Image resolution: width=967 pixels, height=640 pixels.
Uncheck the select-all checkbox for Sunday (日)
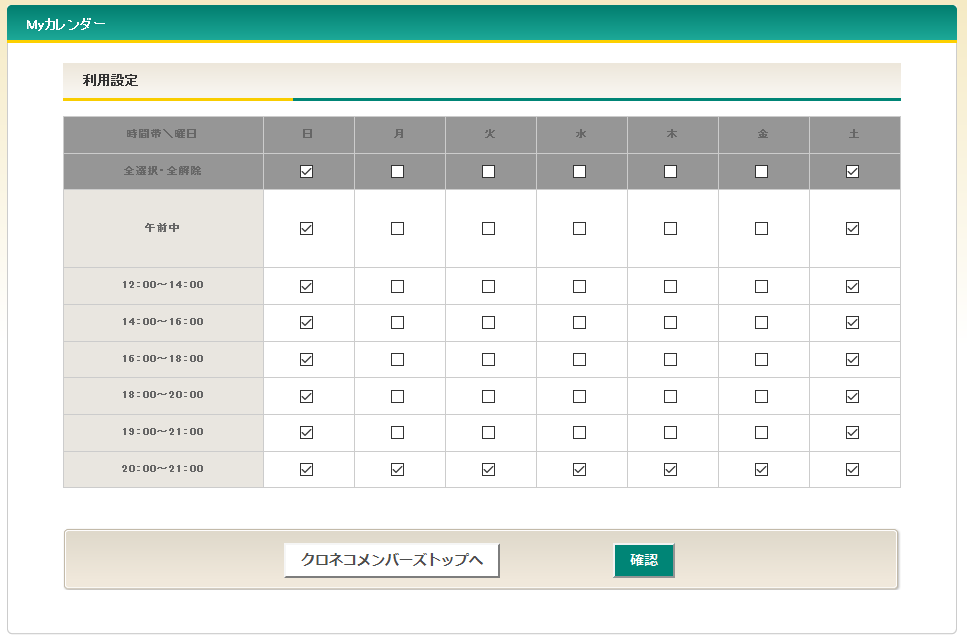click(x=307, y=171)
